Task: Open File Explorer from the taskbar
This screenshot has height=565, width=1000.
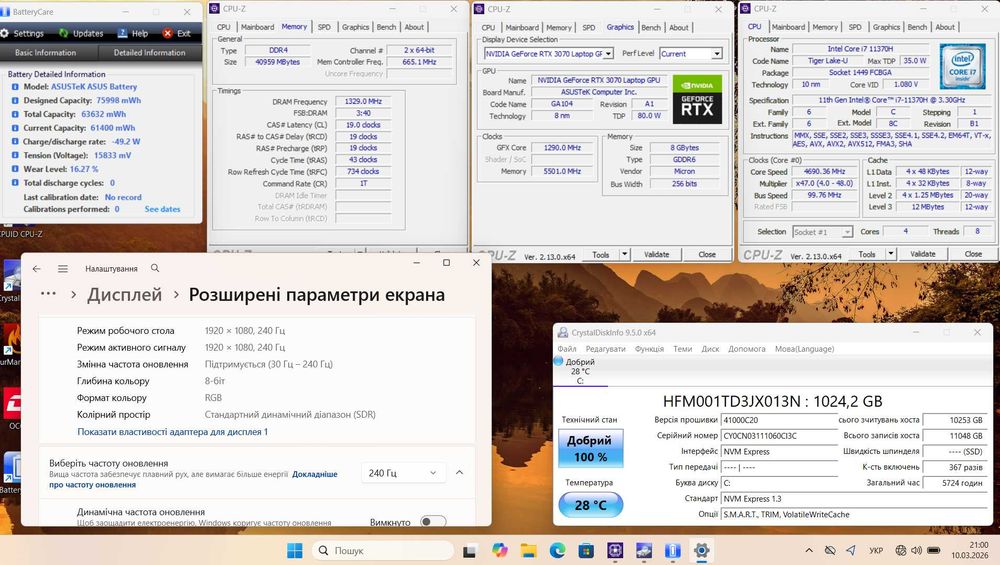Action: pyautogui.click(x=528, y=550)
